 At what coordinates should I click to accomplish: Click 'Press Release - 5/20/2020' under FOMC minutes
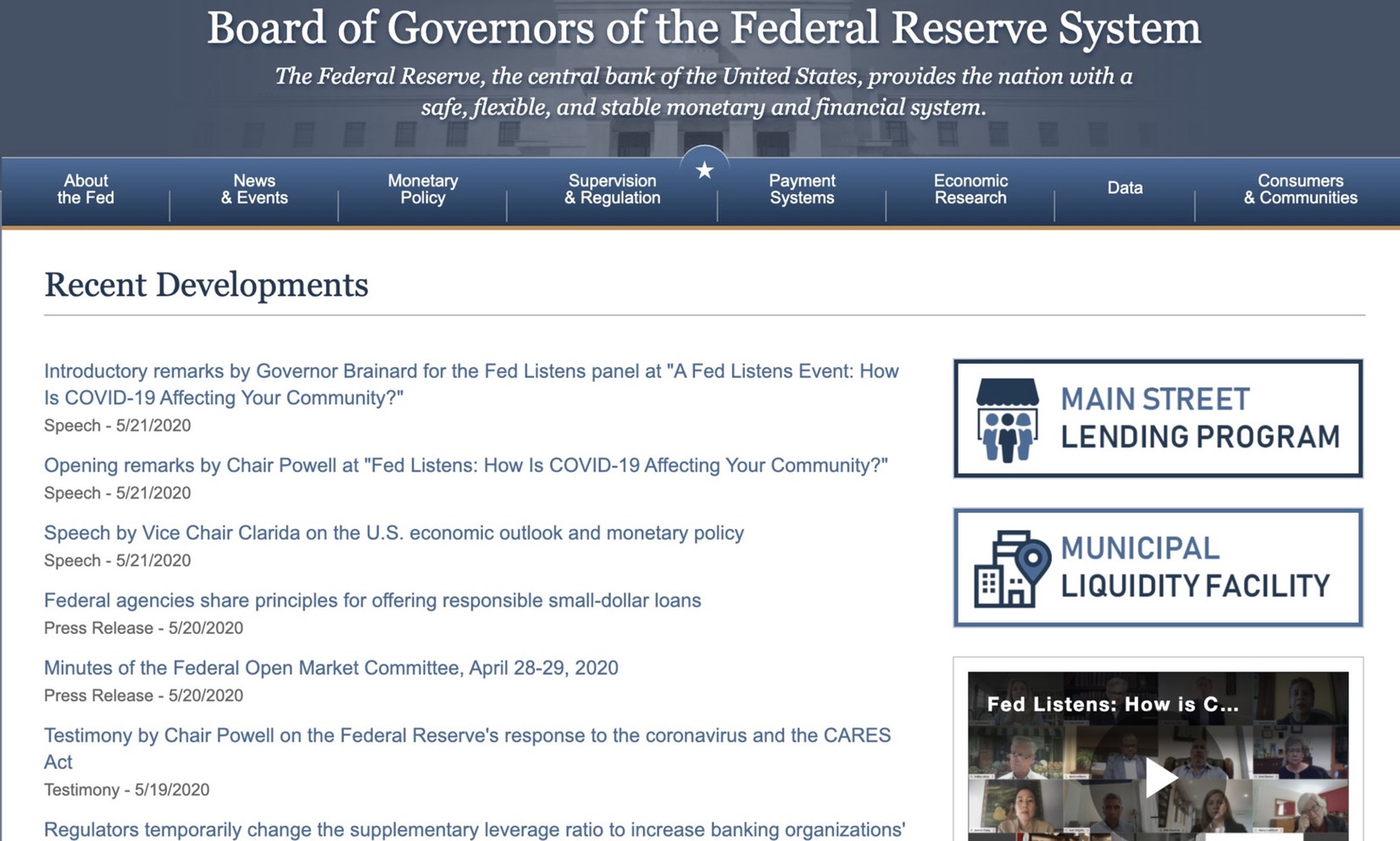pyautogui.click(x=143, y=696)
